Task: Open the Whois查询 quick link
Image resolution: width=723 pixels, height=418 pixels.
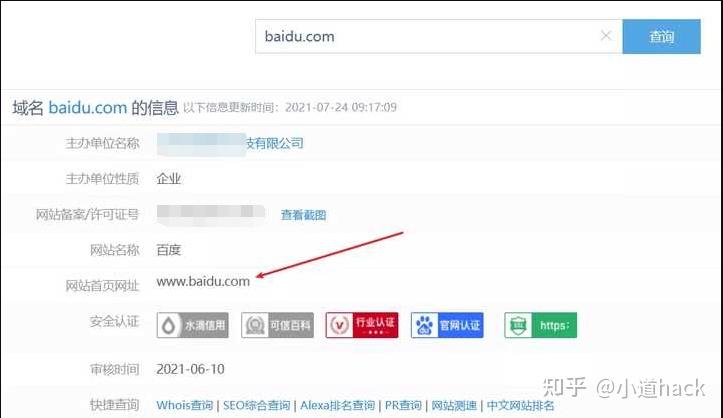Action: (184, 406)
